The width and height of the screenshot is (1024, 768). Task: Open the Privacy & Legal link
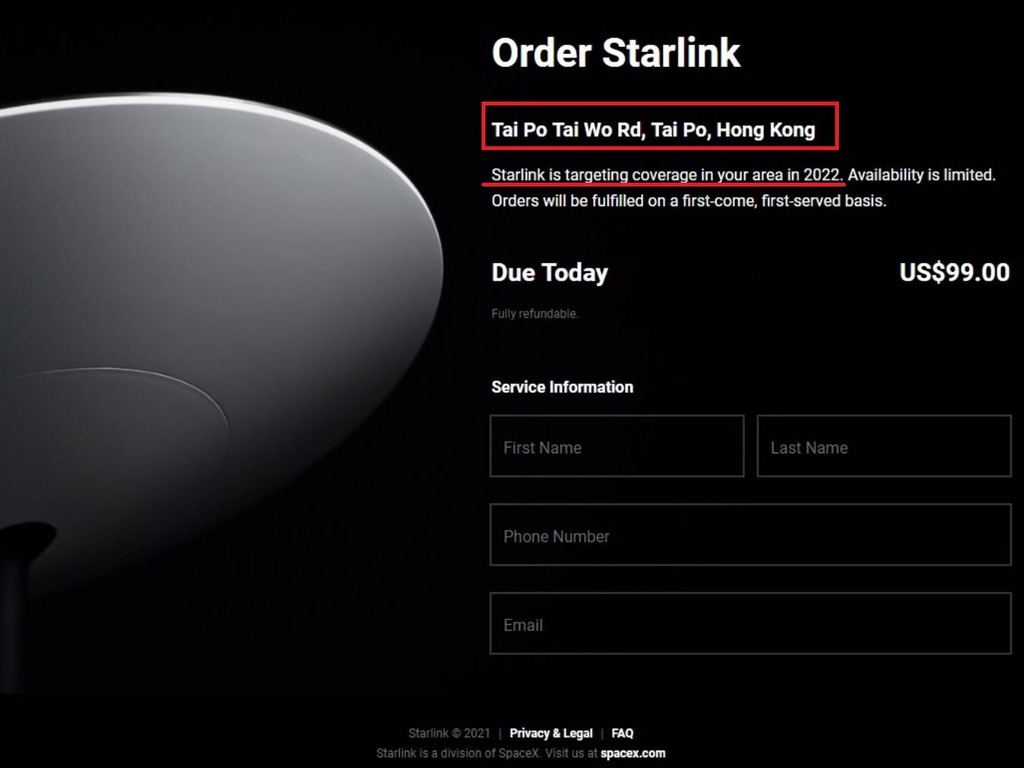[x=551, y=733]
